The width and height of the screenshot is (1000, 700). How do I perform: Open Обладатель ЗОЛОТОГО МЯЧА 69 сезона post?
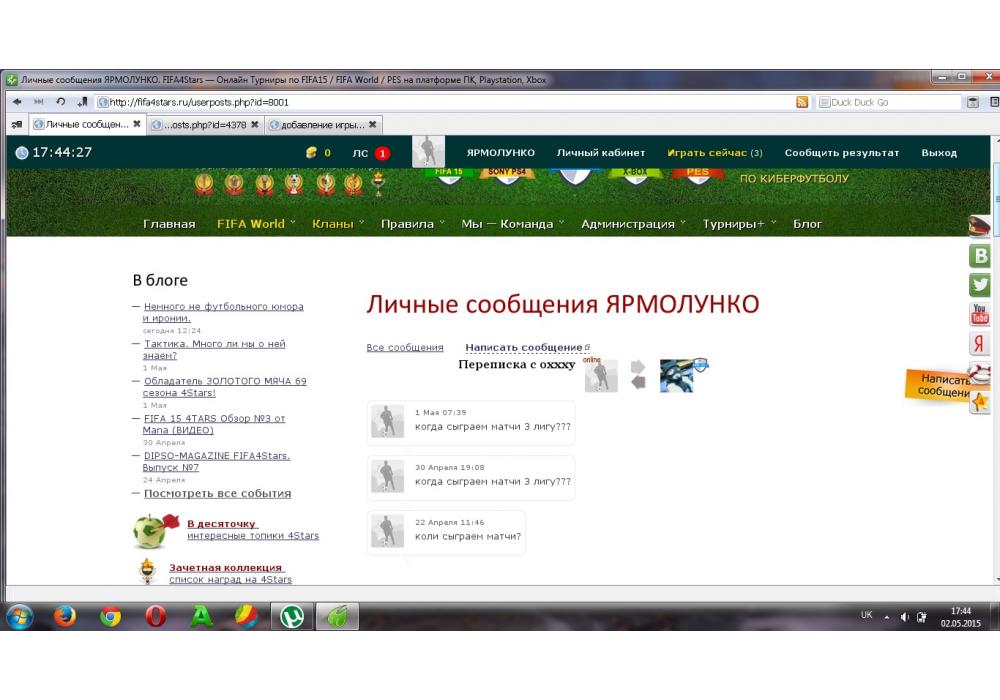(x=224, y=386)
